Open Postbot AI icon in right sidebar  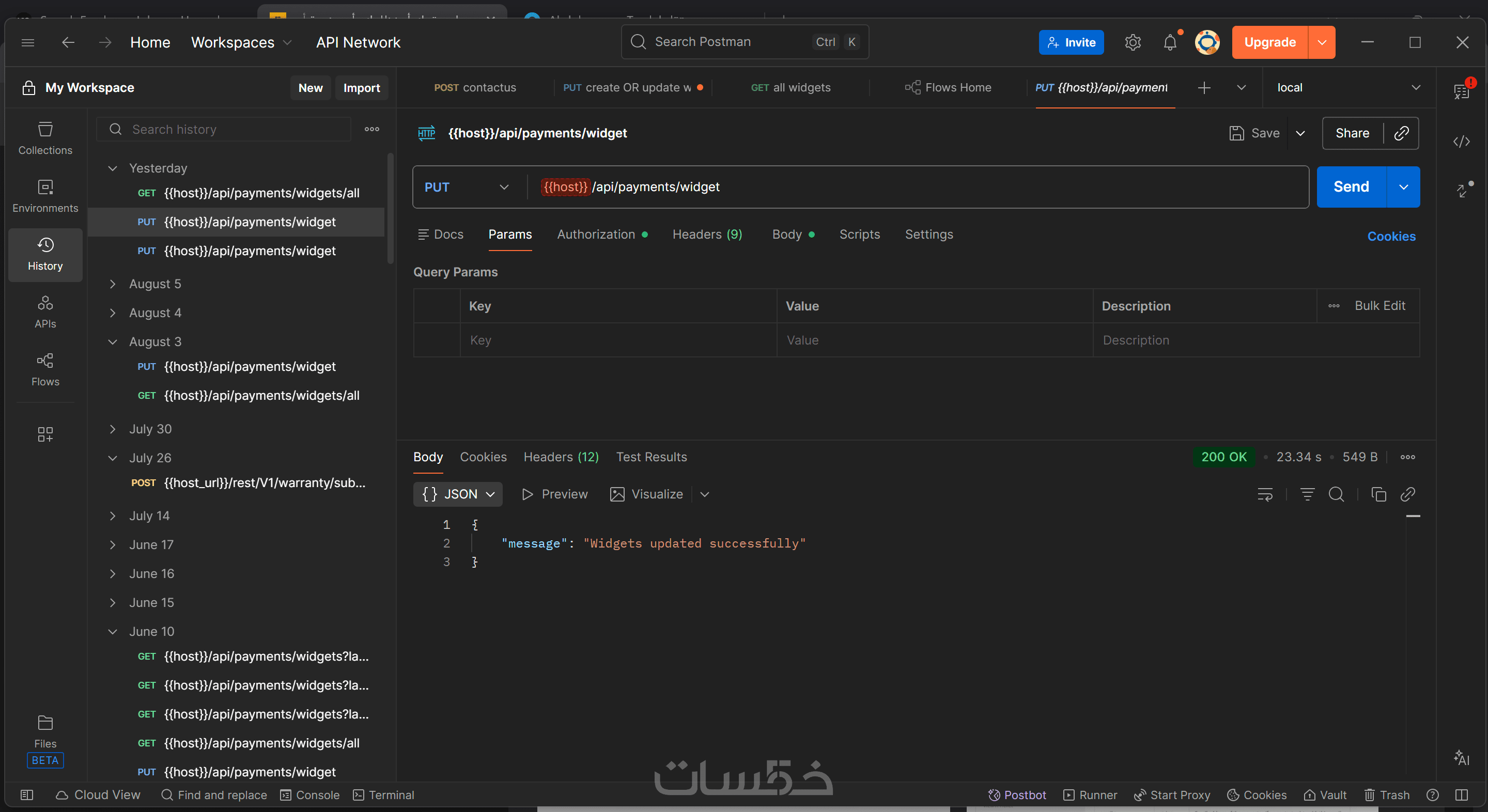point(1462,757)
